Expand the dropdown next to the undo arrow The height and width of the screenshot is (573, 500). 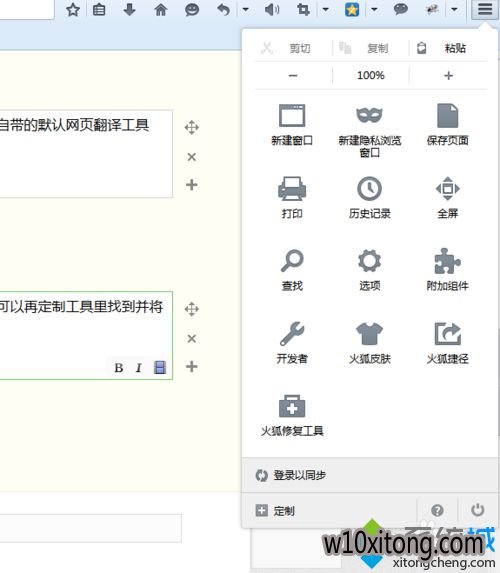(x=246, y=10)
